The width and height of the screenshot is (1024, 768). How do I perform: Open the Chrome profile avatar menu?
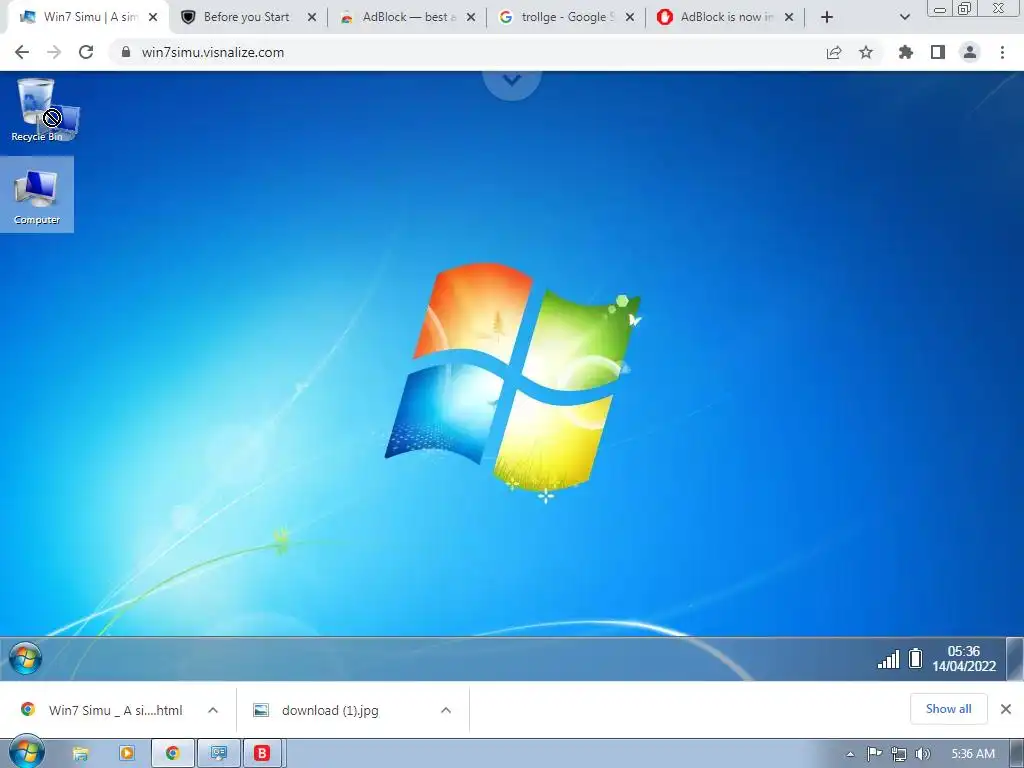(x=970, y=52)
